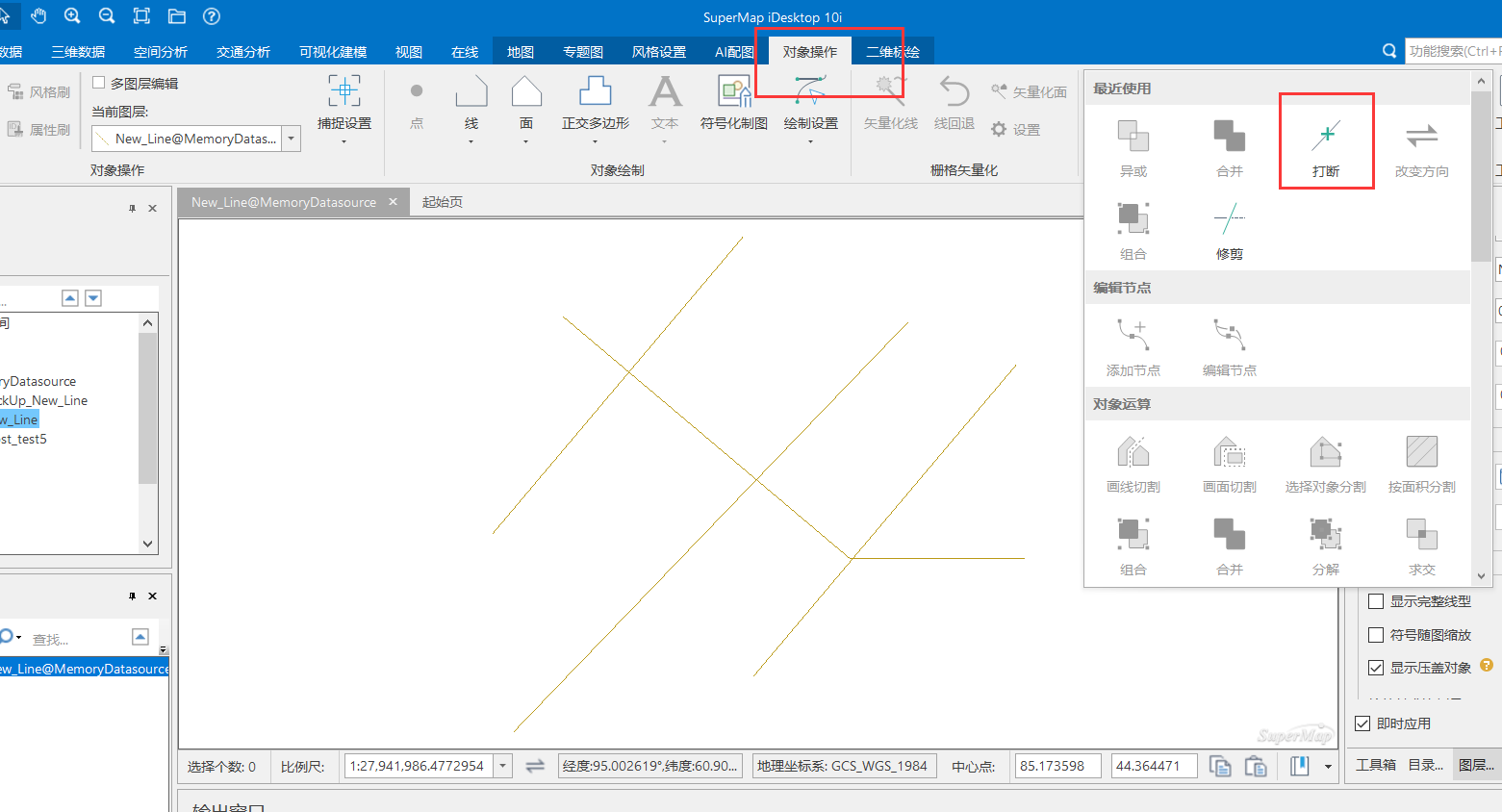The image size is (1502, 812).
Task: Click the 编辑节点 edit node tool
Action: tap(1230, 347)
